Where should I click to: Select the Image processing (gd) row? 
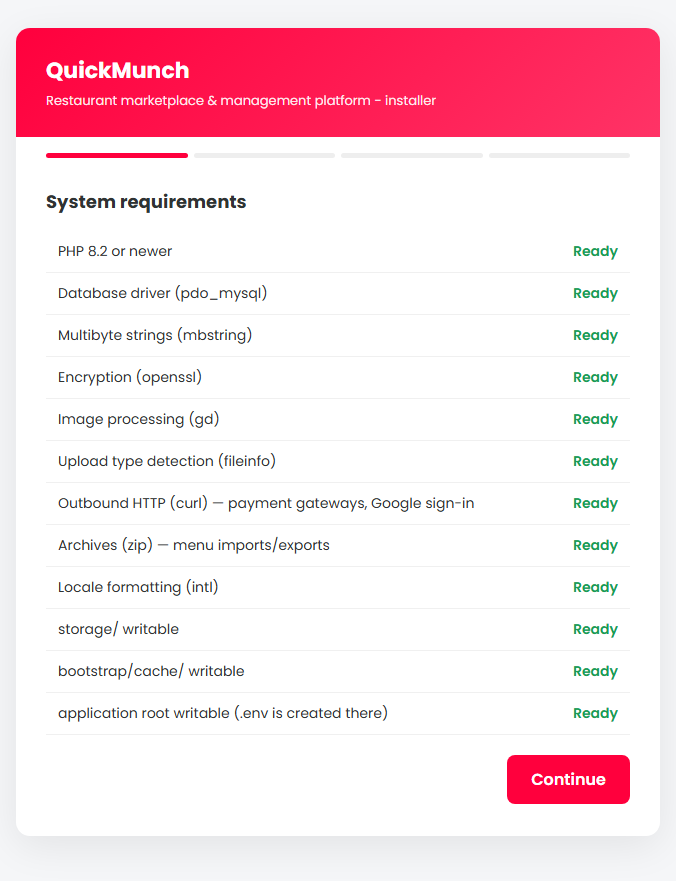coord(338,419)
